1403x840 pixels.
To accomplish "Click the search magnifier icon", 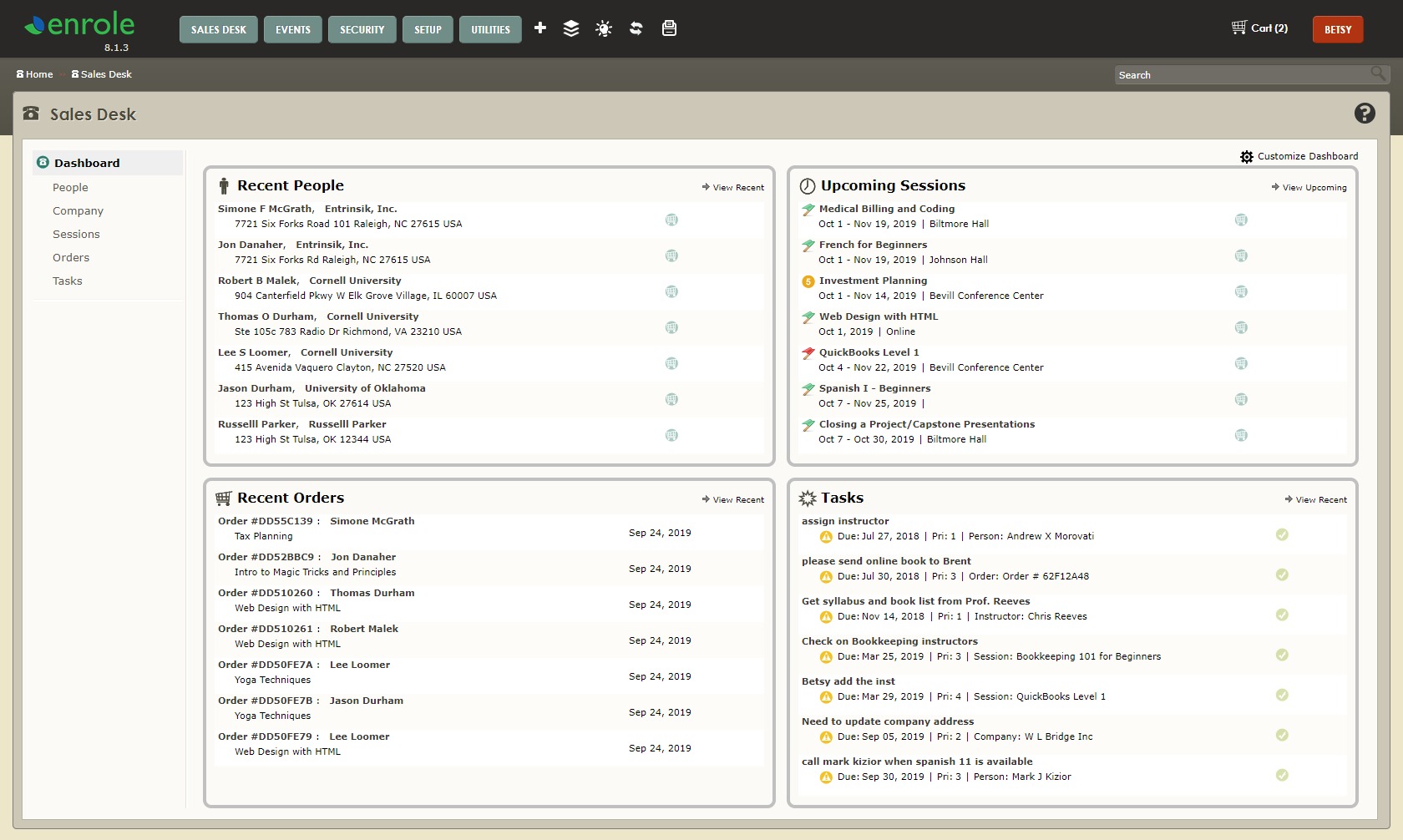I will pos(1378,74).
